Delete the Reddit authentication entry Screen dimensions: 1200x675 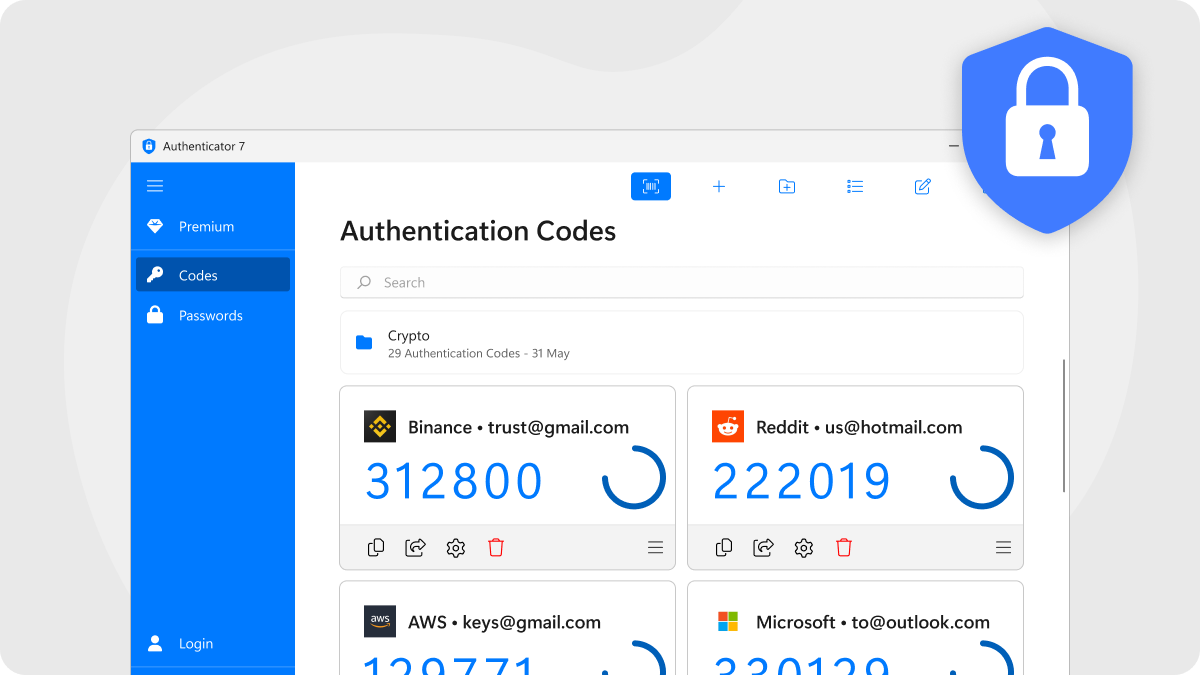coord(844,547)
